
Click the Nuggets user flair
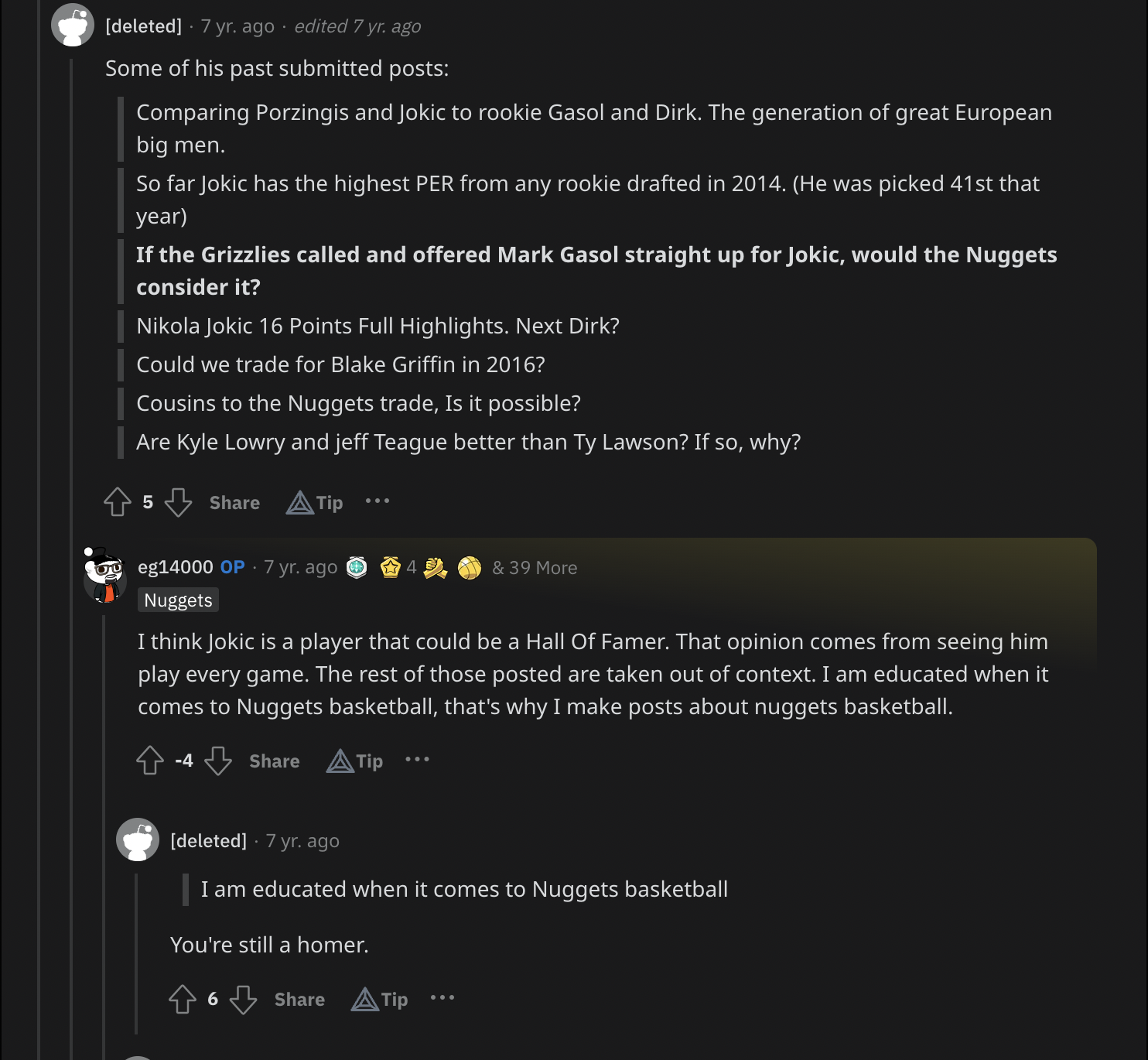click(178, 600)
